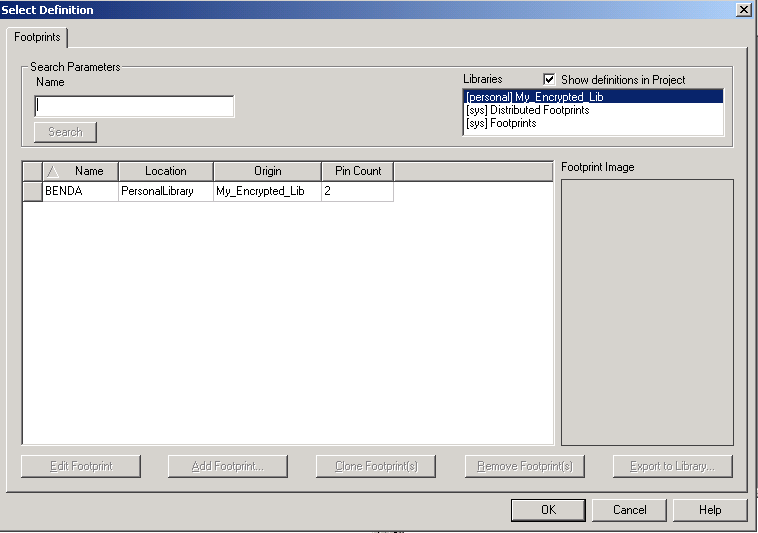Sort by Origin column header
Screen dimensions: 758x533
[267, 171]
